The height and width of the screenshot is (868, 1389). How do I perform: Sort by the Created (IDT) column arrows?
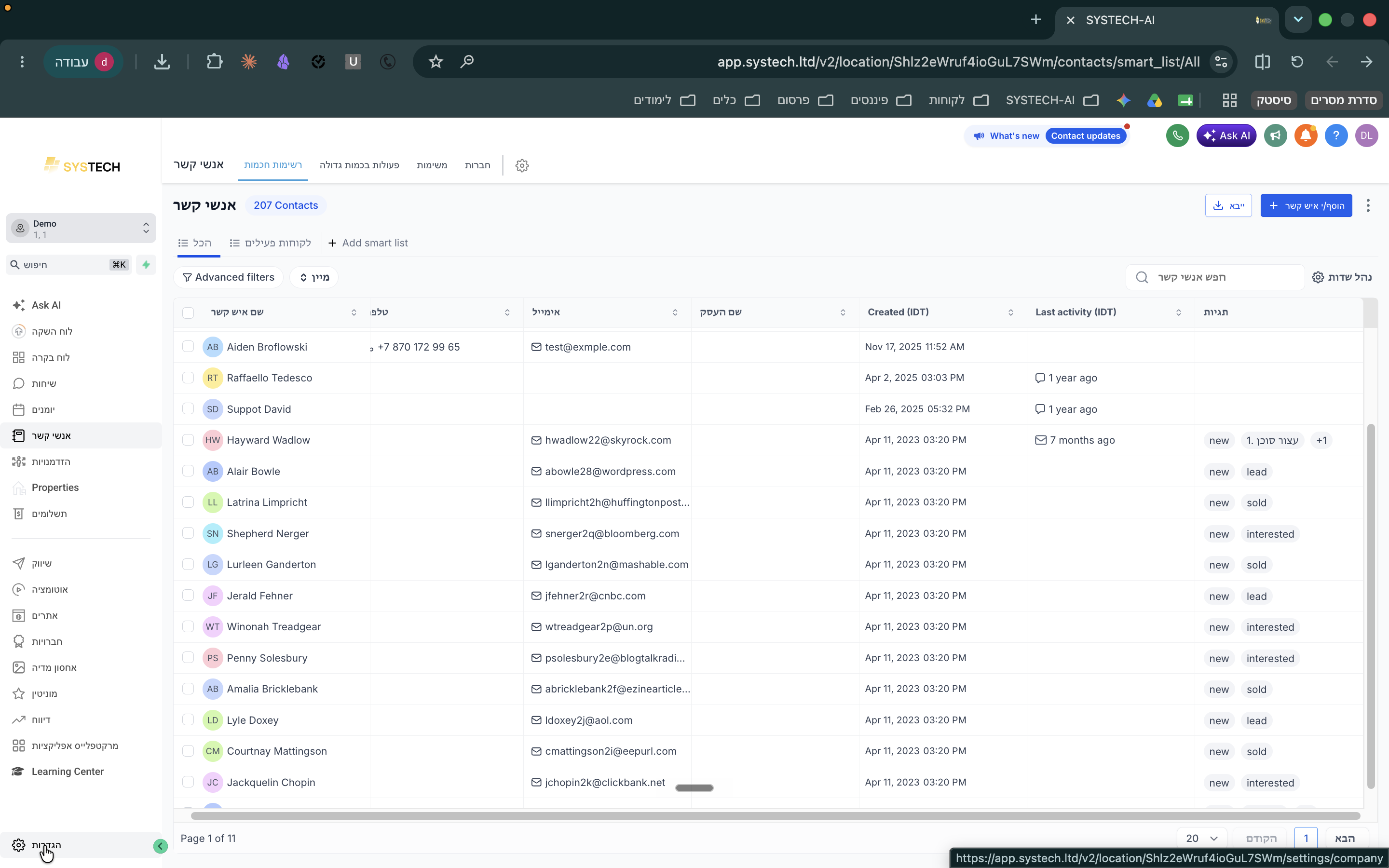pyautogui.click(x=1011, y=312)
